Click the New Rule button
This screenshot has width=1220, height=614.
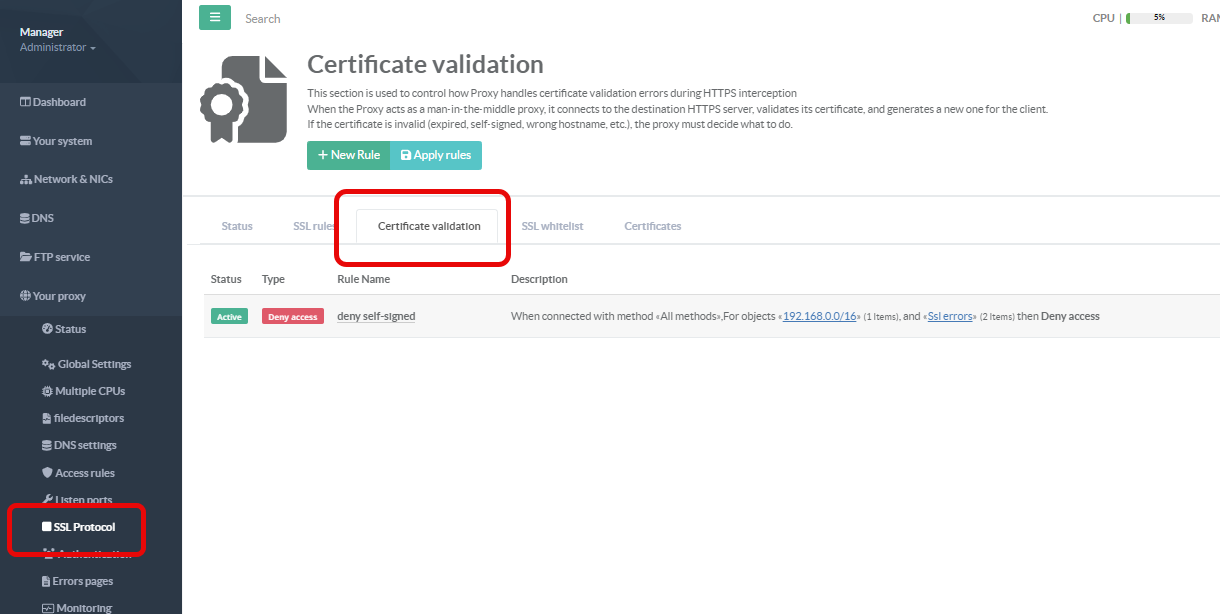(348, 155)
